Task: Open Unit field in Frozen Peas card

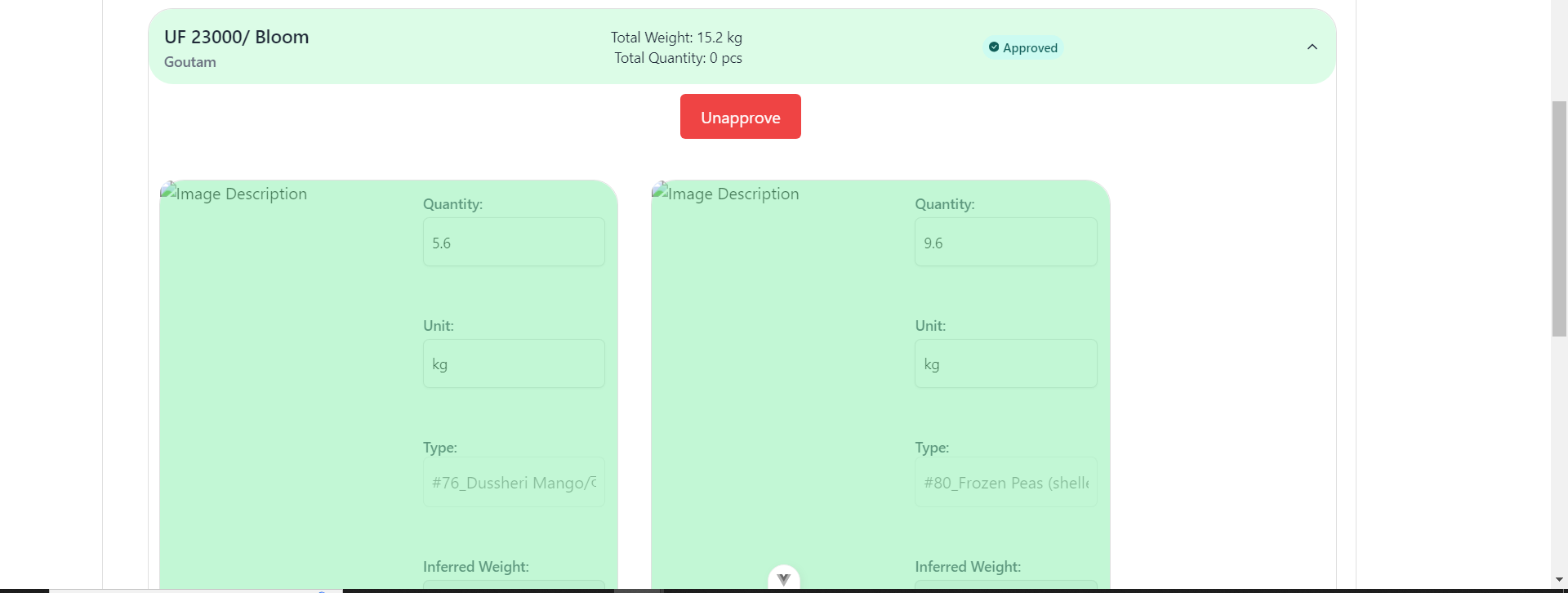Action: coord(1005,364)
